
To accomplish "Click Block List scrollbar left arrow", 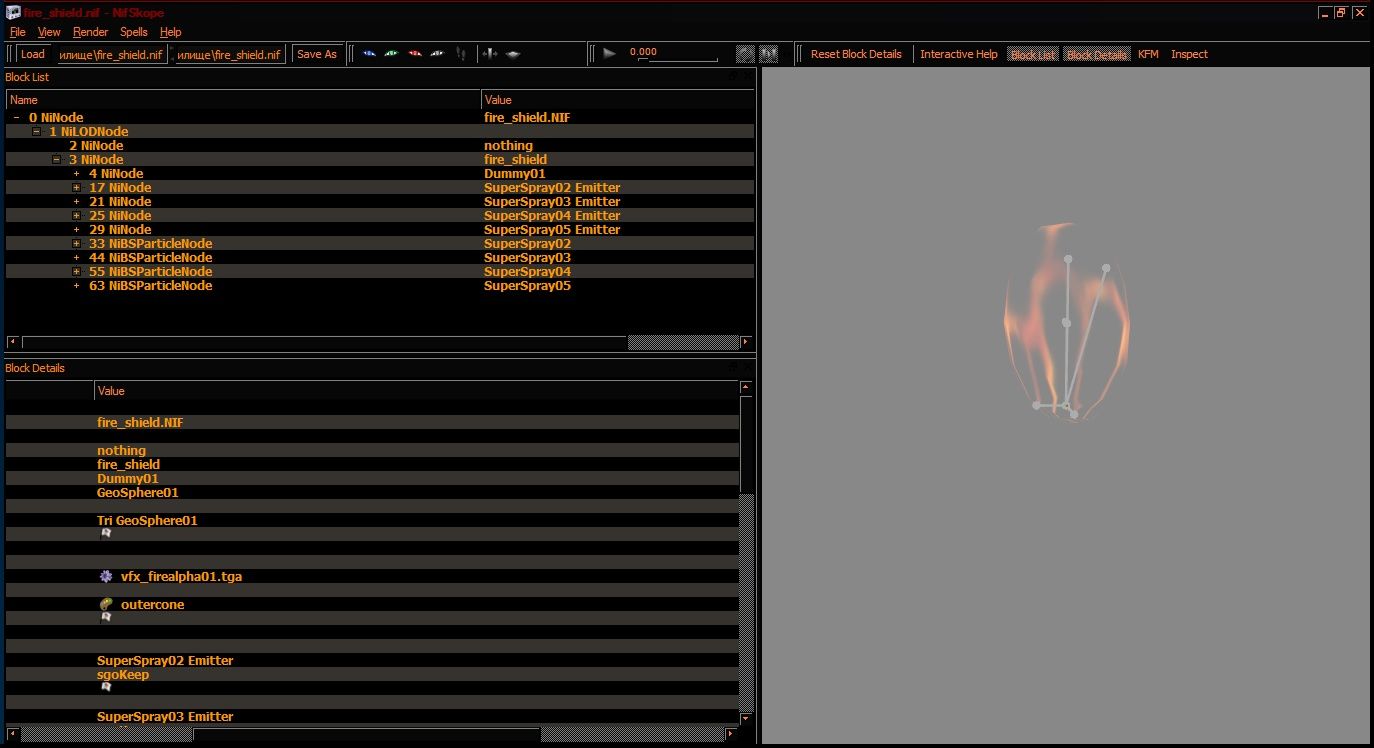I will [12, 342].
